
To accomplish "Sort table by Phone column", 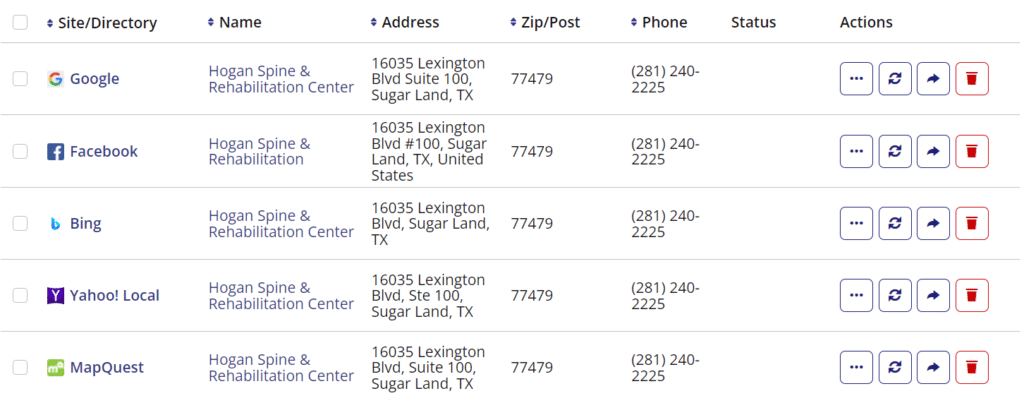I will click(659, 22).
